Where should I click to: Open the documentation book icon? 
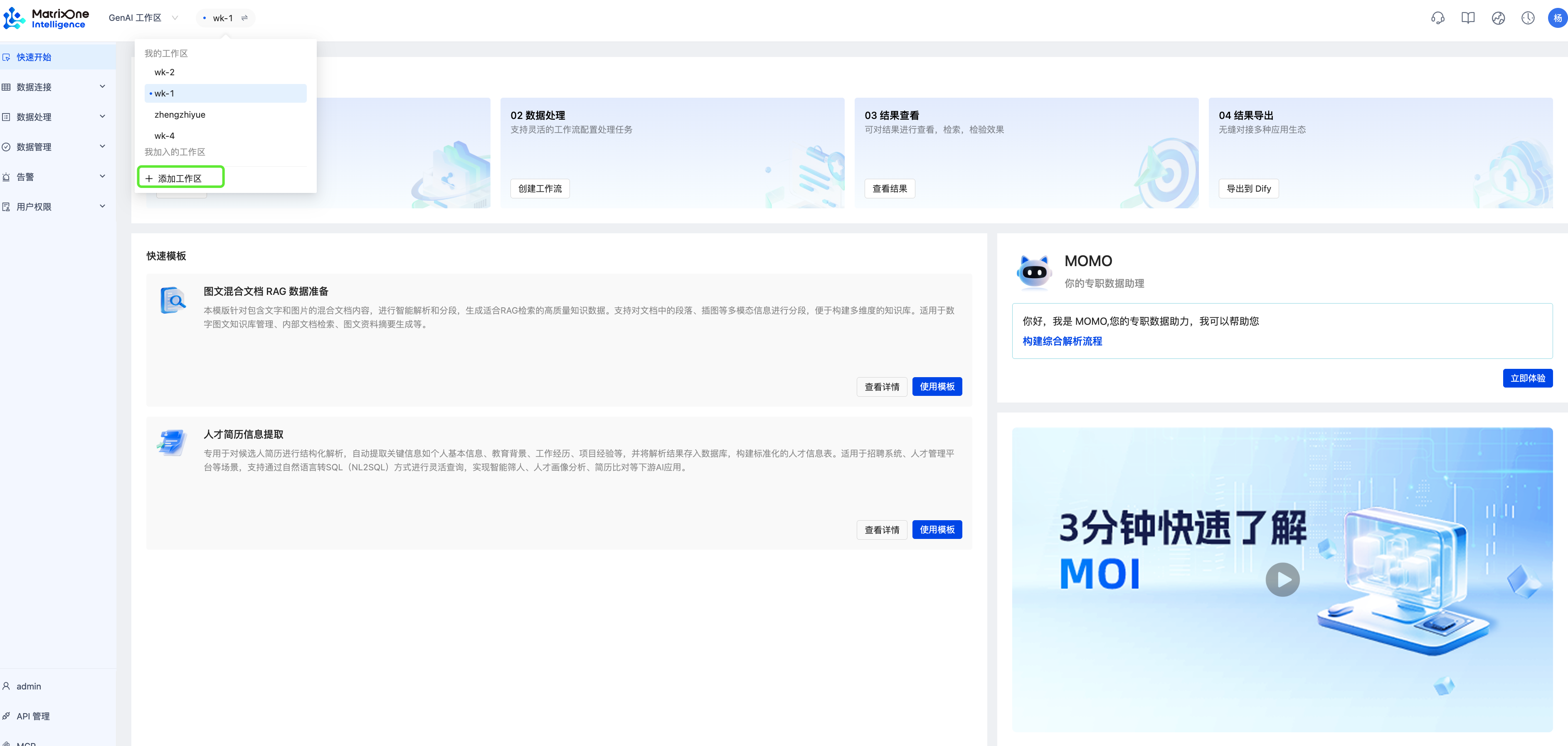tap(1467, 18)
